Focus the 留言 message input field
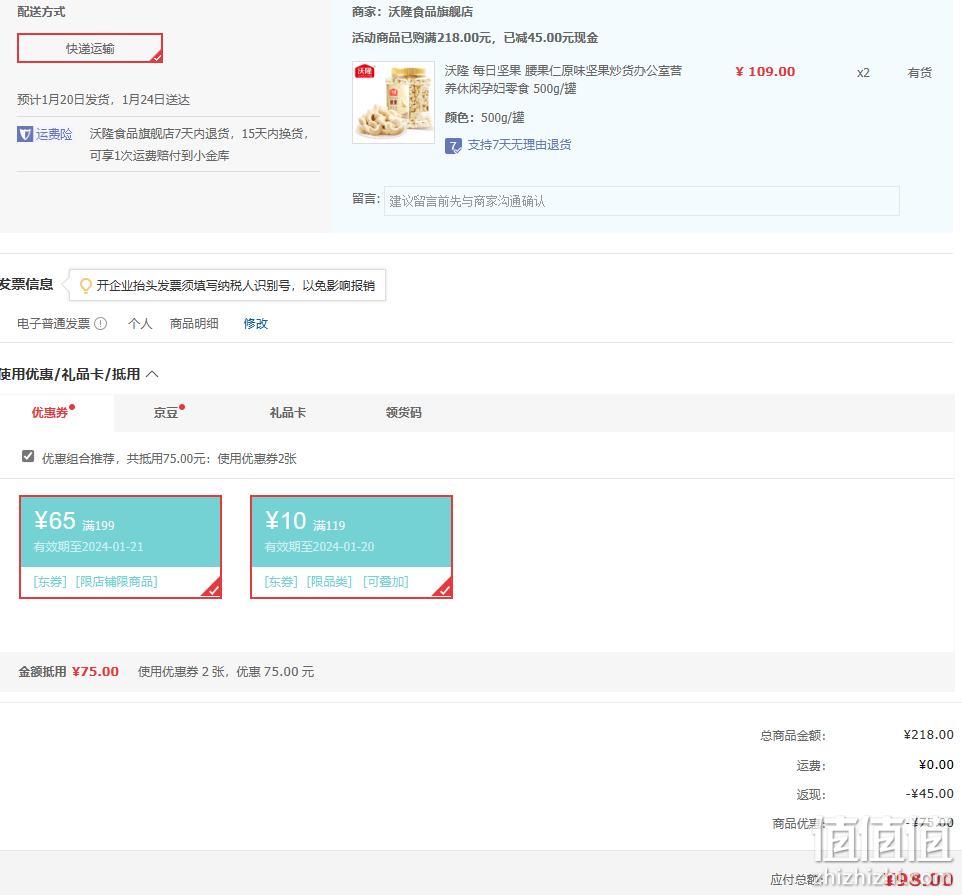 tap(641, 201)
